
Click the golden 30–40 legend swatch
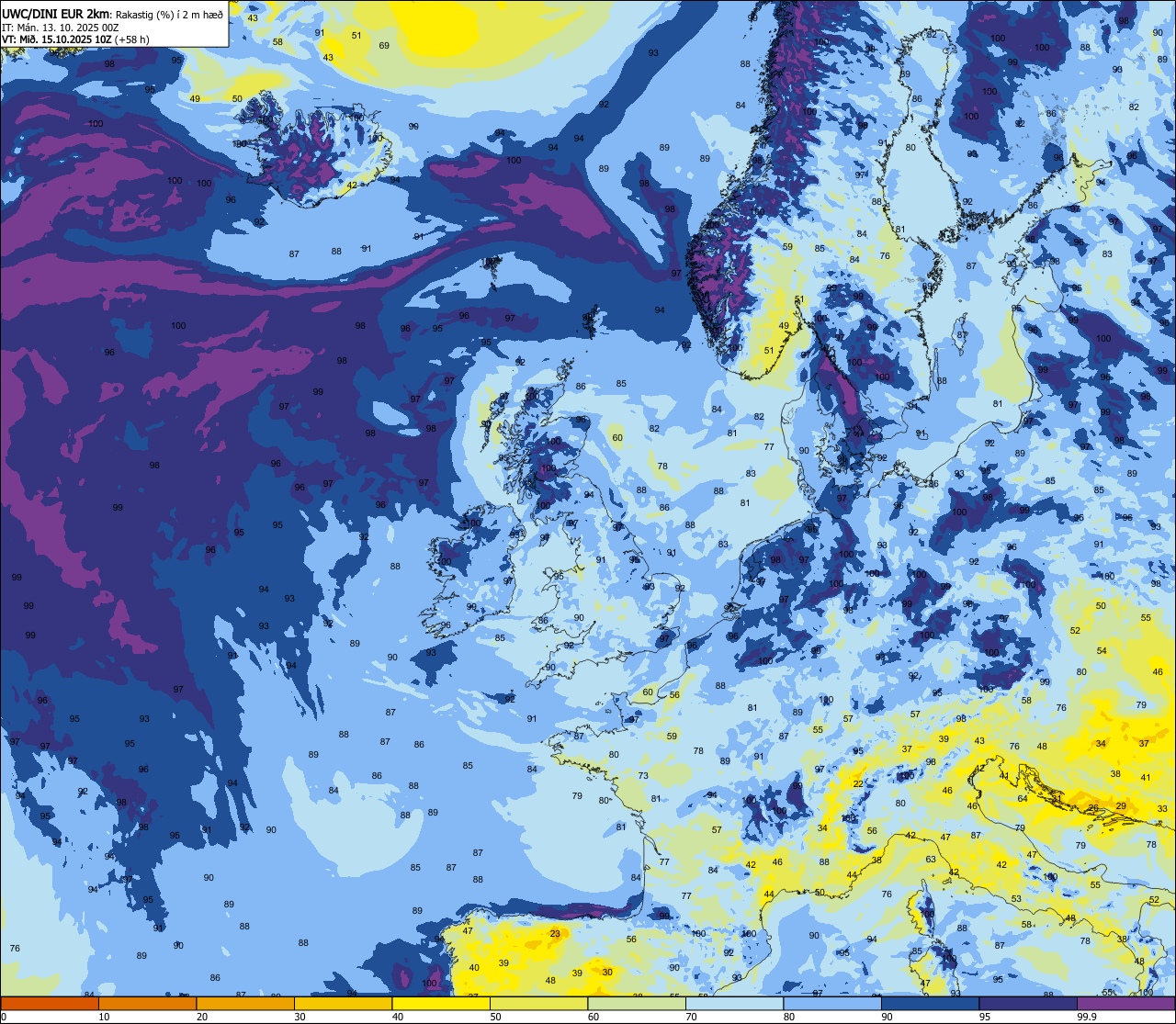(343, 1004)
